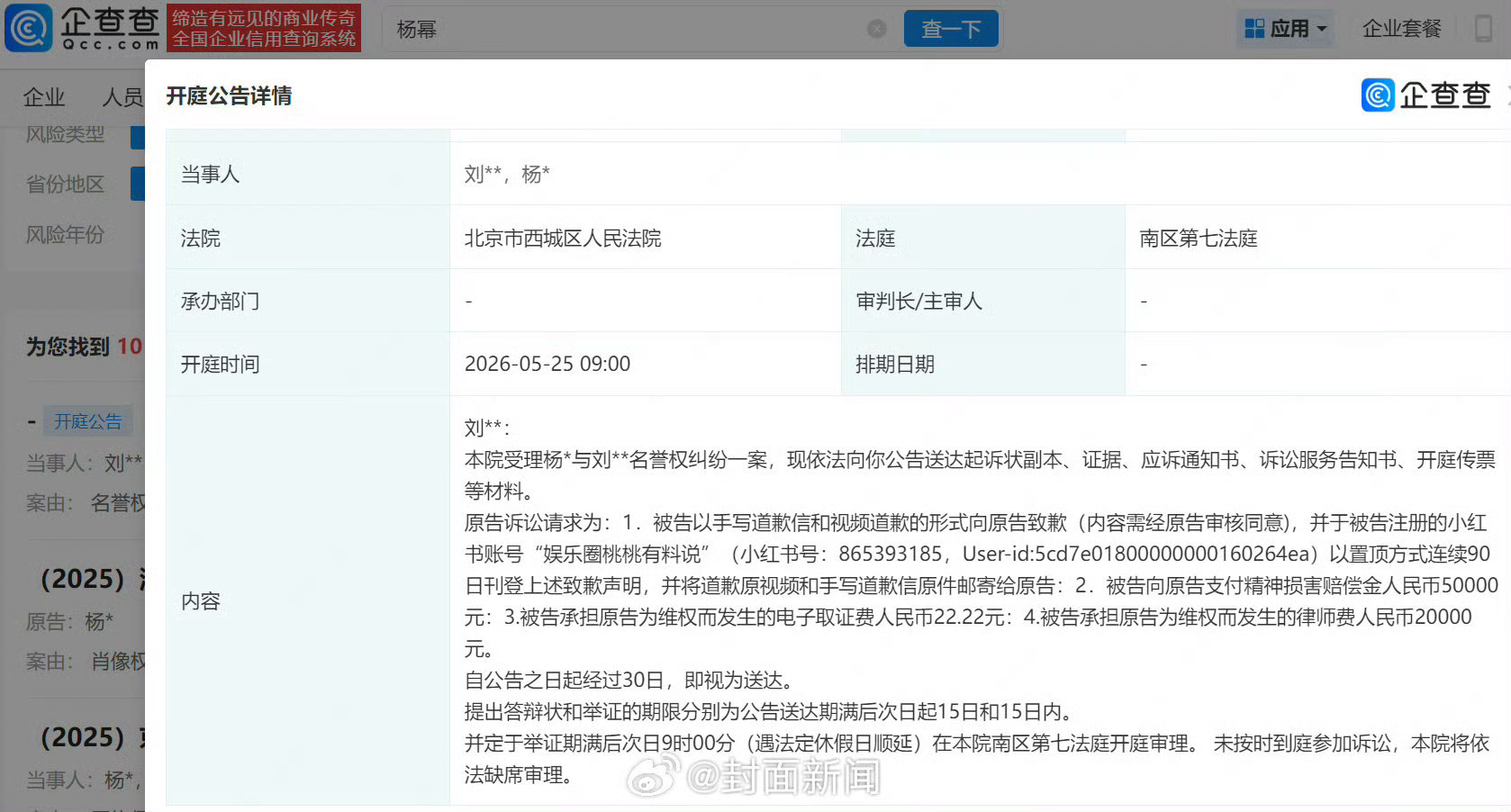Clear the search box using the x icon
Screen dimensions: 1511x812
(x=876, y=28)
